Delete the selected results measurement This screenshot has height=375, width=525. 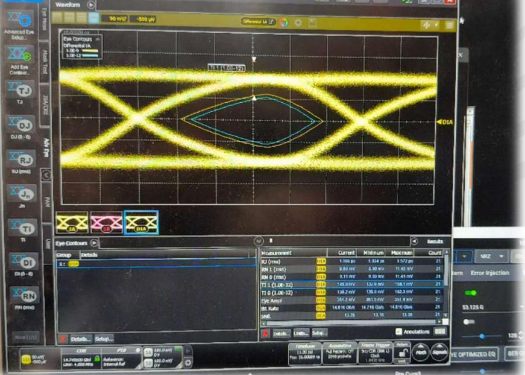click(x=266, y=333)
